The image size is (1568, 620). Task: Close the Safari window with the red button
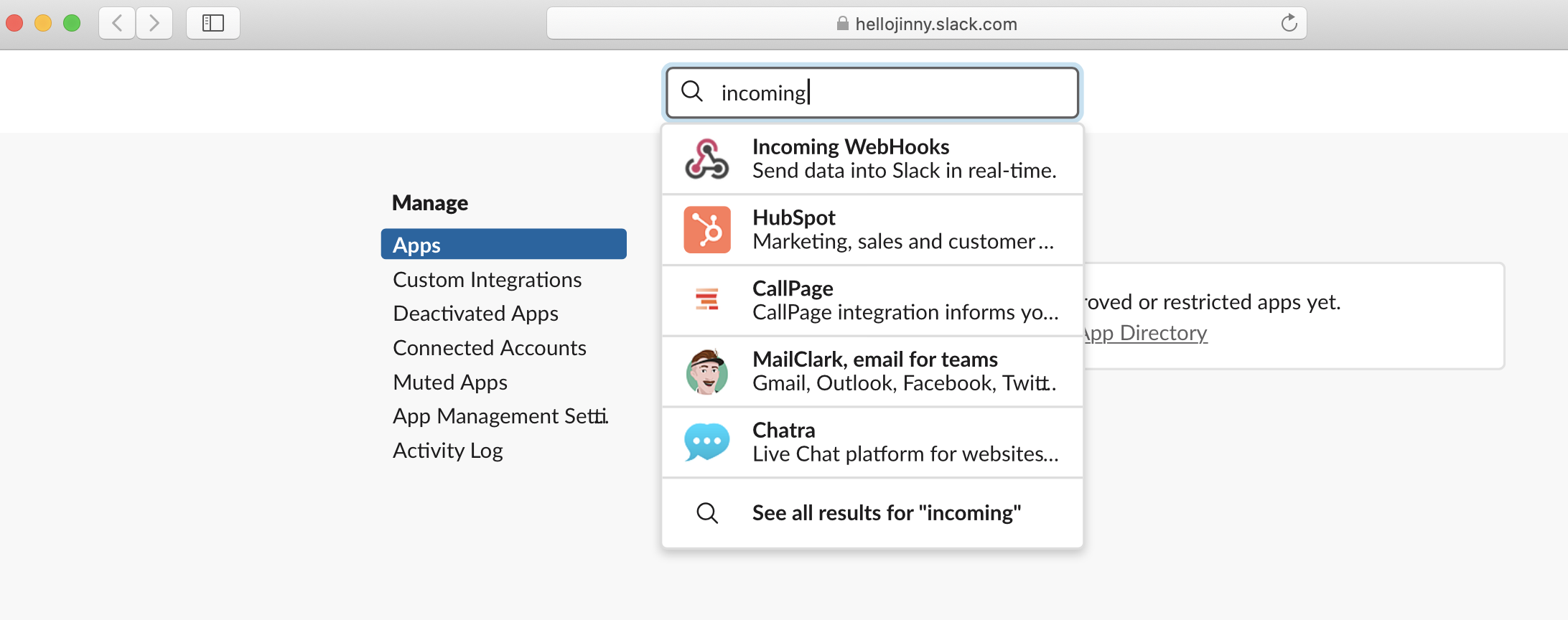click(x=14, y=23)
